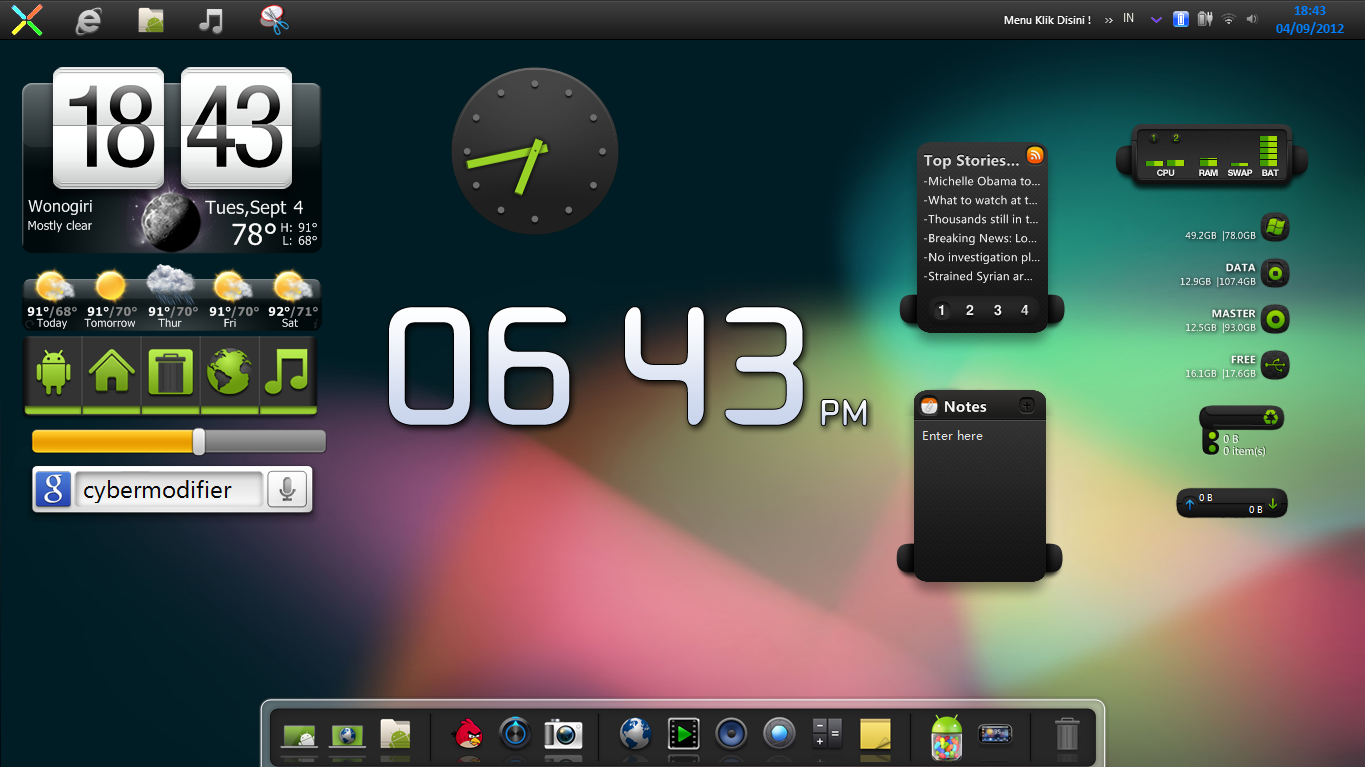The image size is (1365, 767).
Task: Click the blue battery tray icon
Action: (x=1181, y=19)
